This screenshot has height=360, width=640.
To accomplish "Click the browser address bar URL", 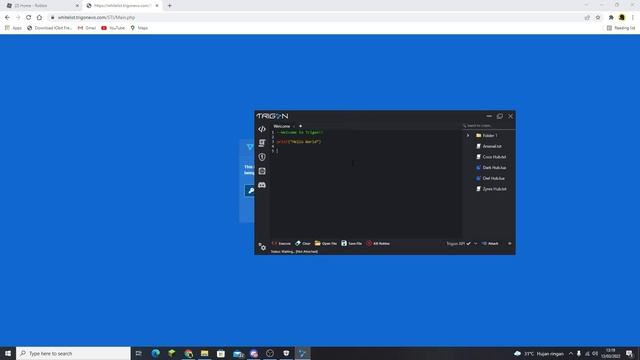I will [x=96, y=18].
